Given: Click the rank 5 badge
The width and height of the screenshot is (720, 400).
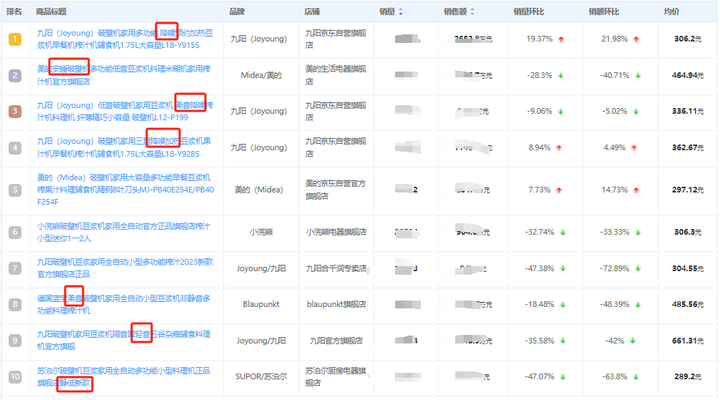Looking at the screenshot, I should (15, 190).
